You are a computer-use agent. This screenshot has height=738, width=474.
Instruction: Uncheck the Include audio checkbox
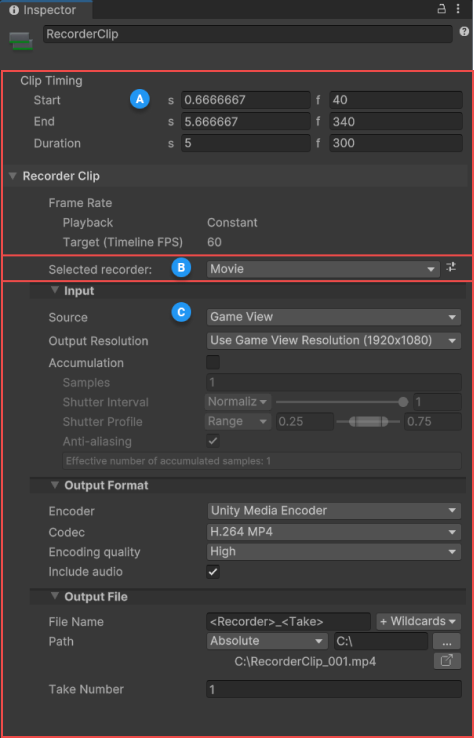coord(213,572)
